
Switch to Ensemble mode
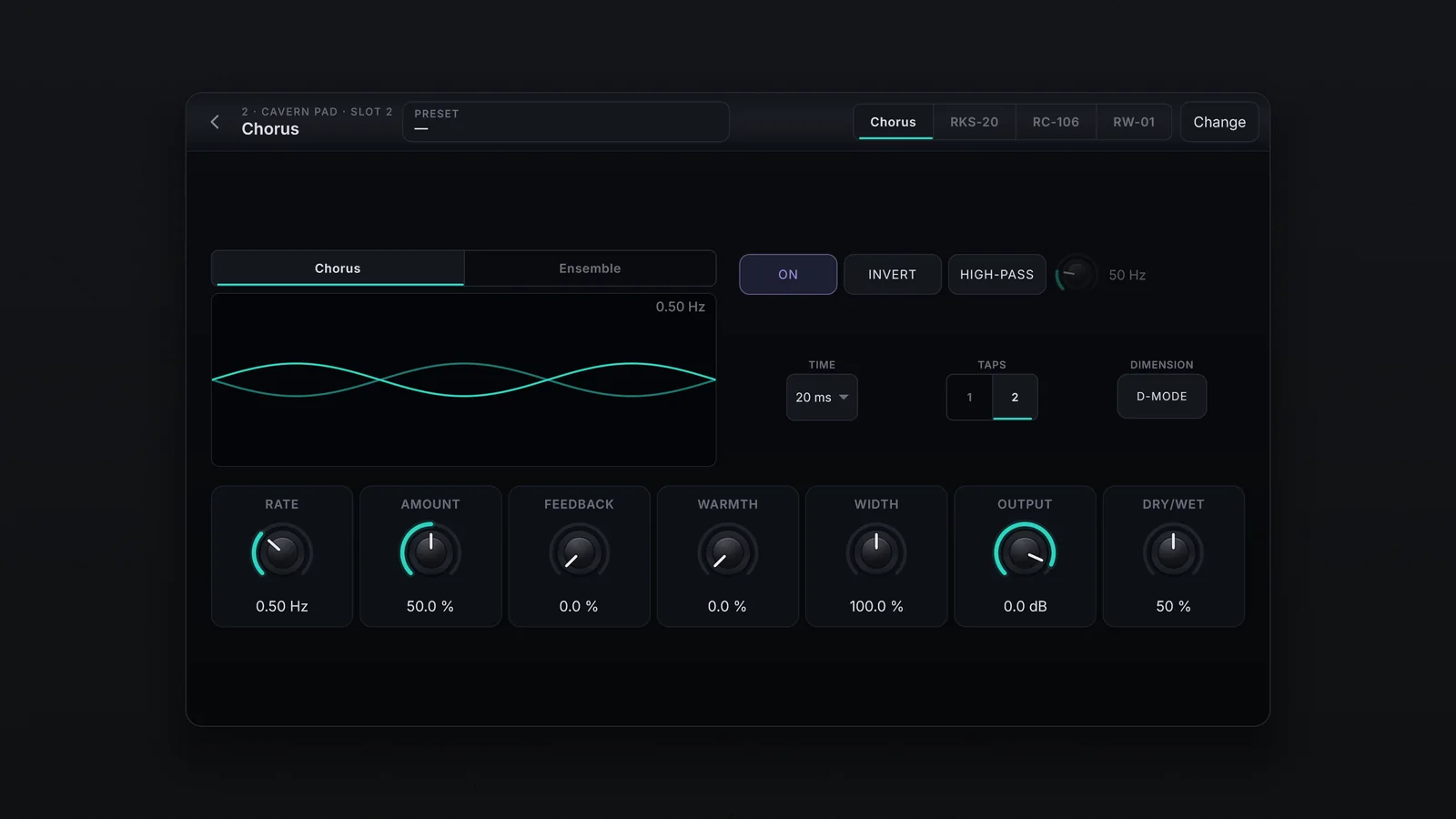click(x=590, y=268)
